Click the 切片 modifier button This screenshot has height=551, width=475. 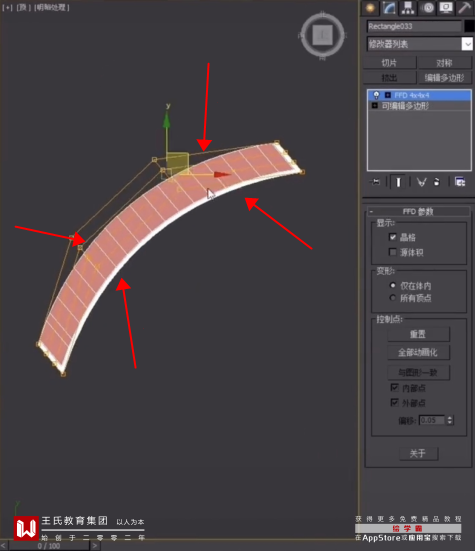pos(389,63)
